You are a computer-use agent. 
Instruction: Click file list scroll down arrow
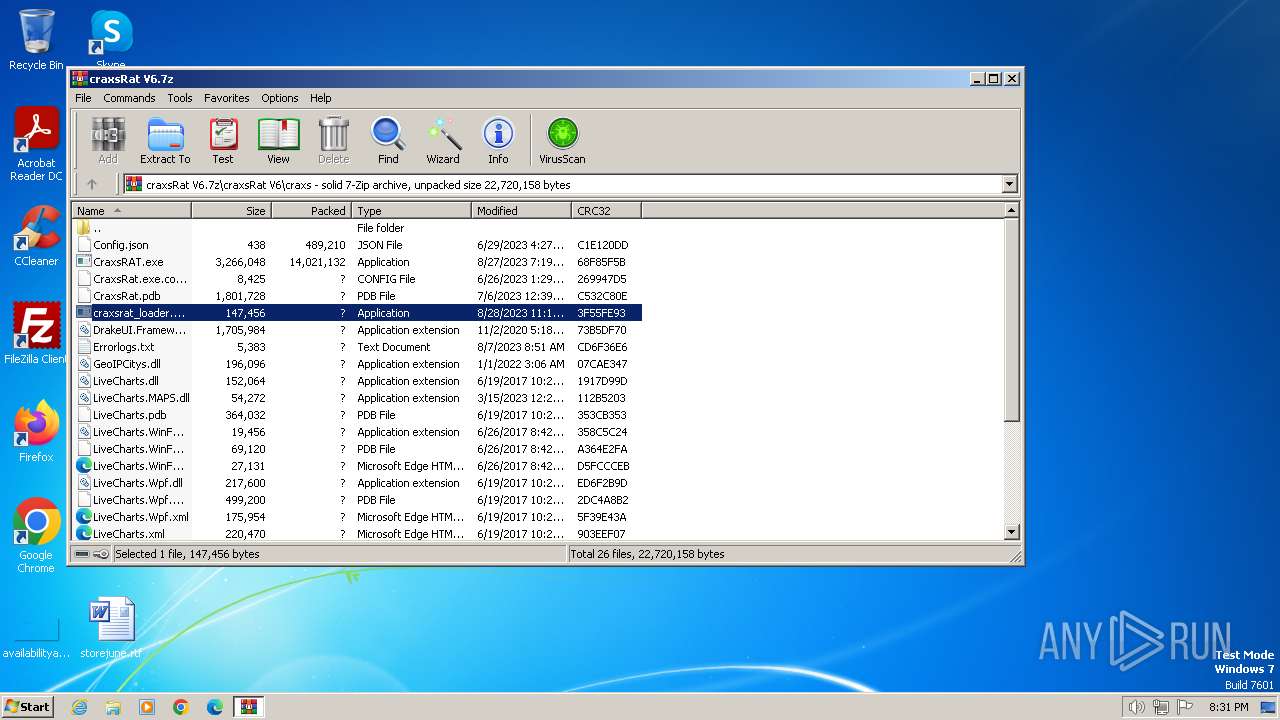[1011, 533]
